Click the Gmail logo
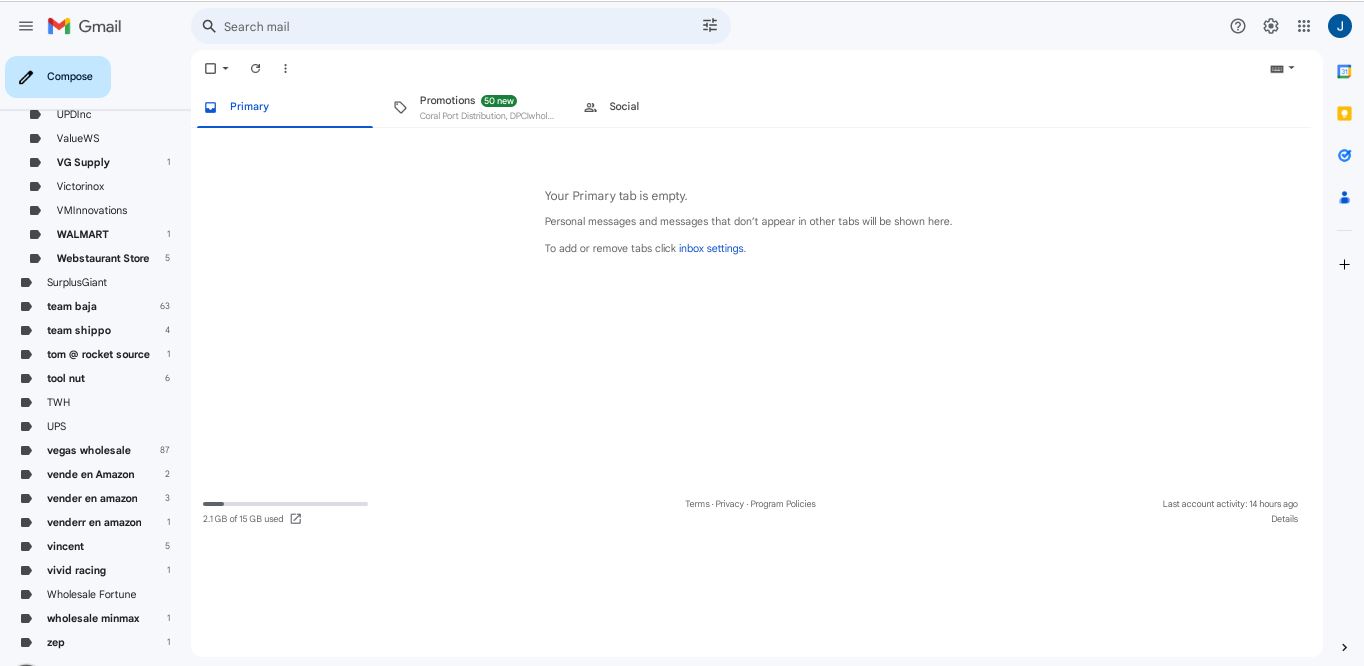Image resolution: width=1364 pixels, height=666 pixels. pyautogui.click(x=85, y=26)
